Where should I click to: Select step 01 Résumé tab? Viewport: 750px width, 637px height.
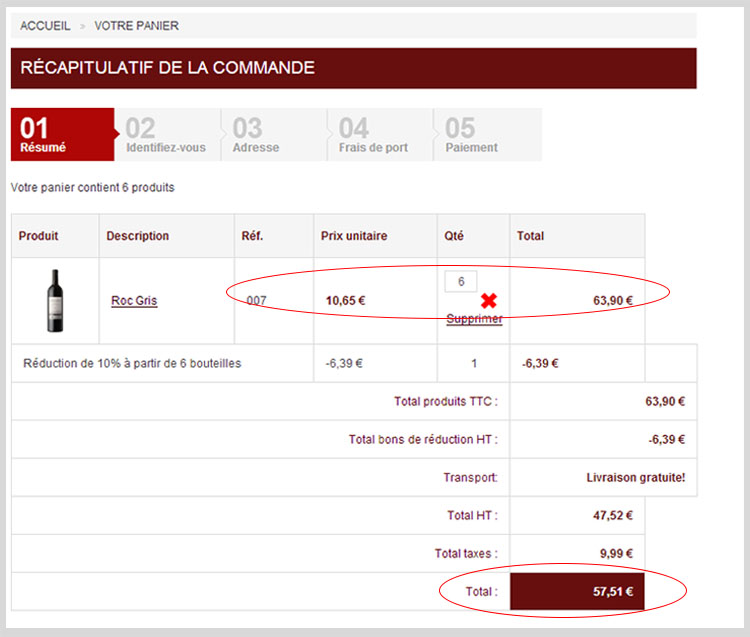coord(63,134)
